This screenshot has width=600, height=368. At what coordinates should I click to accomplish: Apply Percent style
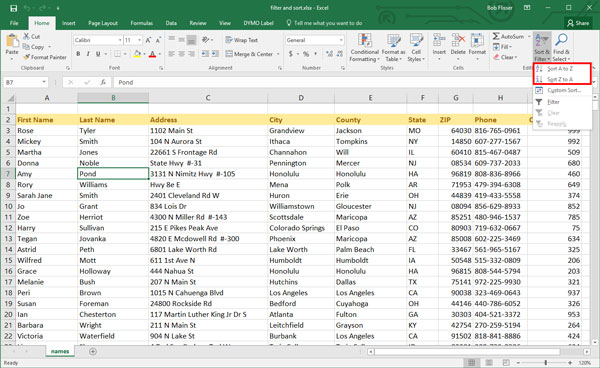coord(306,54)
